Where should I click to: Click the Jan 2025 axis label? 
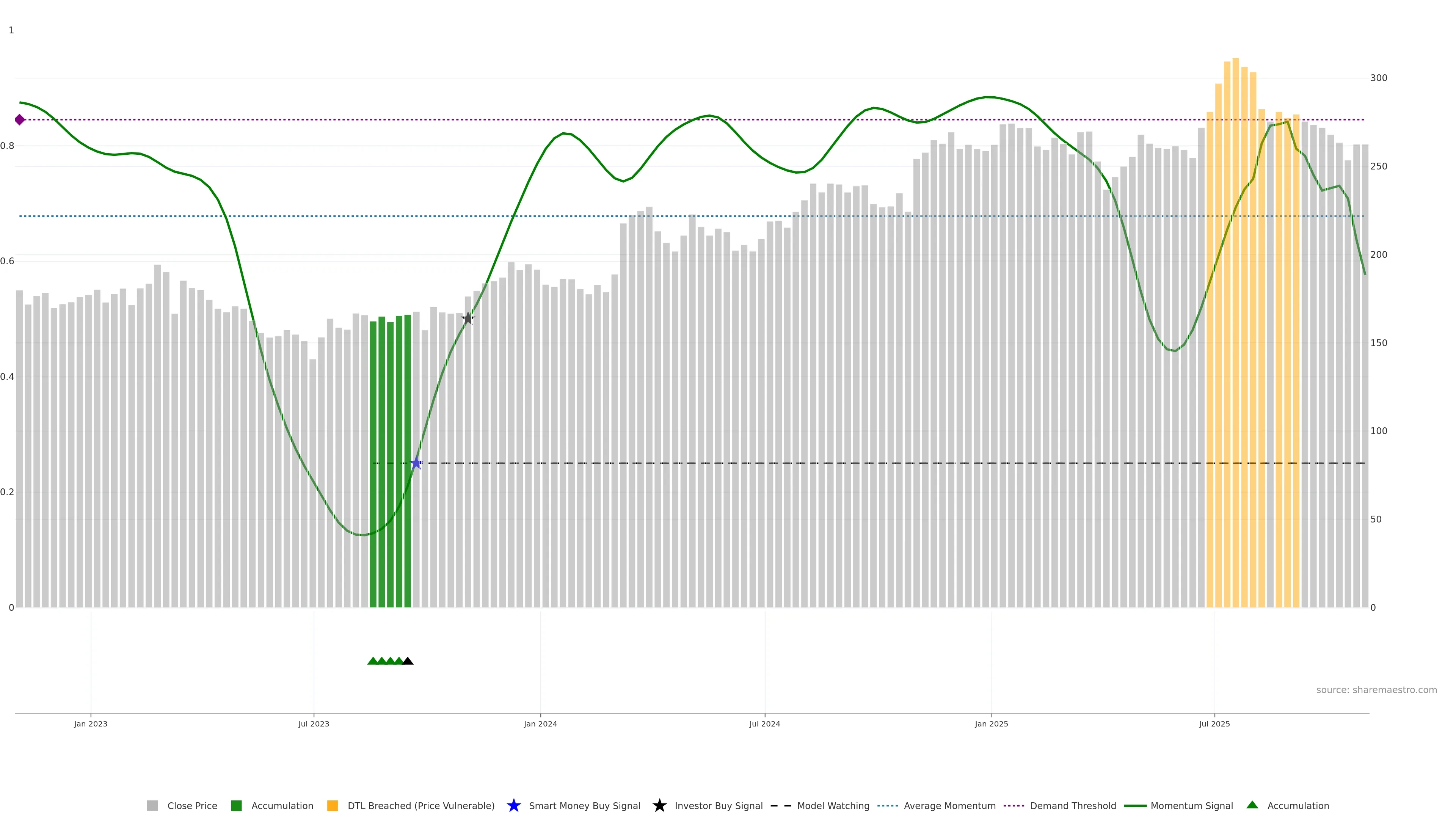click(991, 724)
